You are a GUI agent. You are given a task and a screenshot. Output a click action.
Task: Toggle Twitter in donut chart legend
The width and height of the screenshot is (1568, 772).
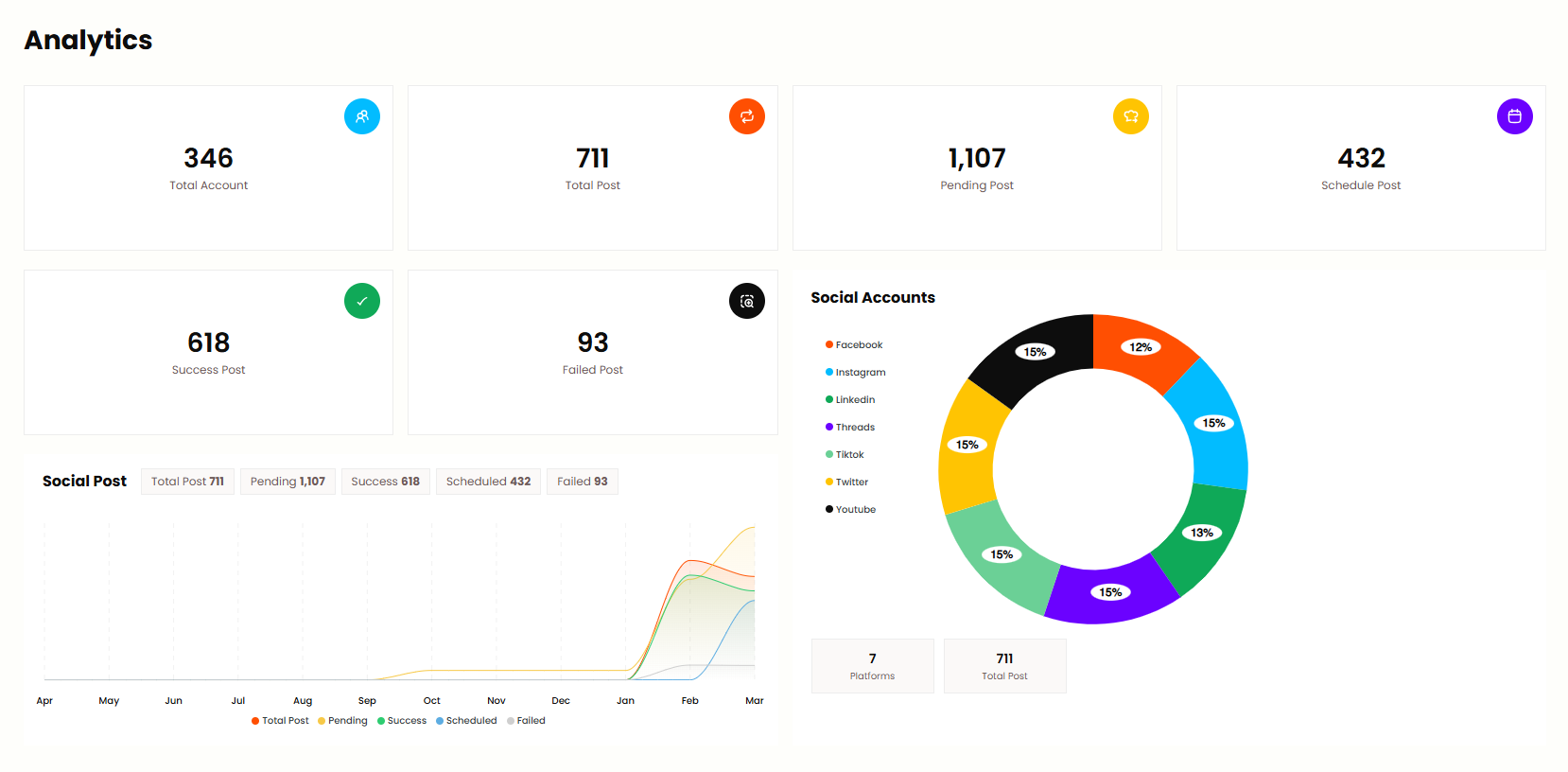(x=846, y=482)
